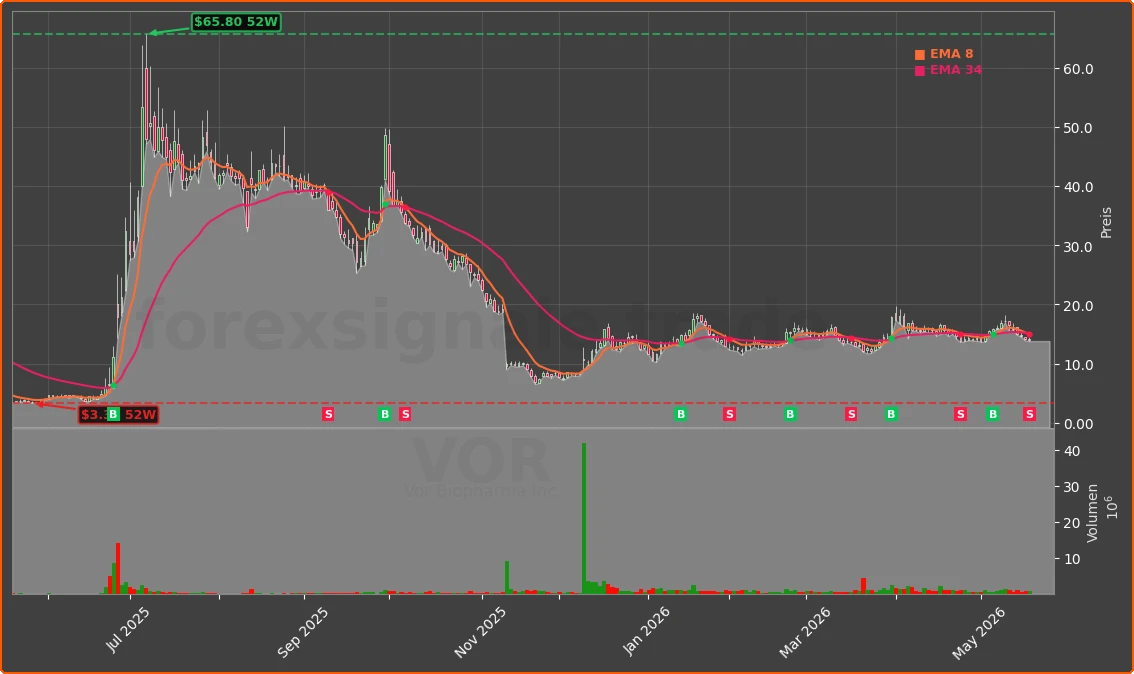
Task: Click the volume axis value 10
Action: coord(1073,559)
